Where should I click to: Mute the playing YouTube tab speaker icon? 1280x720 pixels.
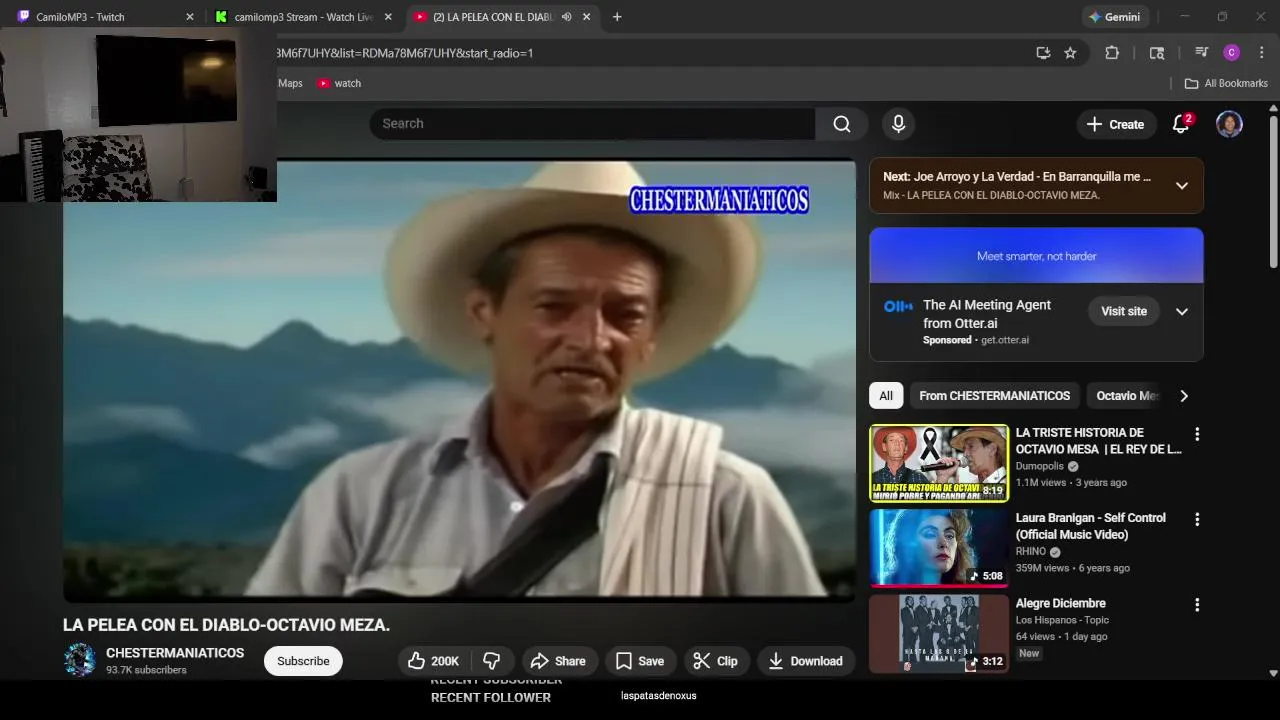tap(566, 17)
